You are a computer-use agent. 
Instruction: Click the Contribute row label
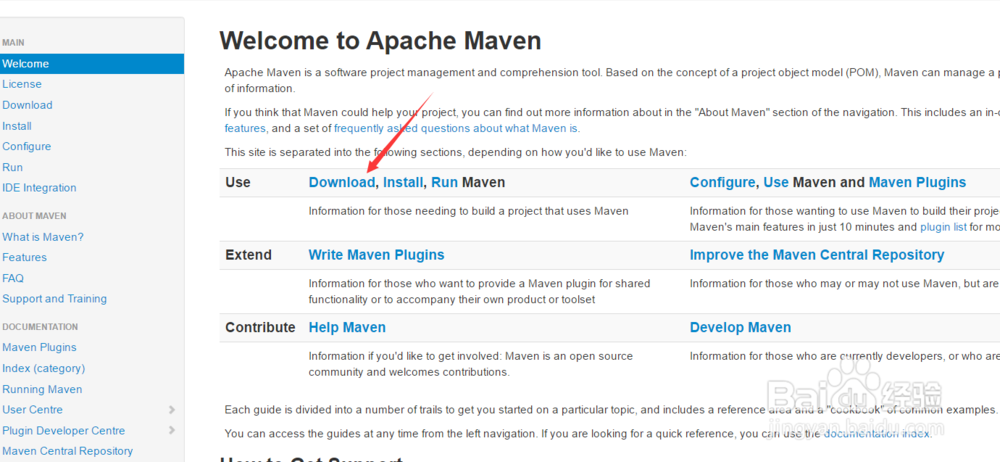[x=260, y=328]
